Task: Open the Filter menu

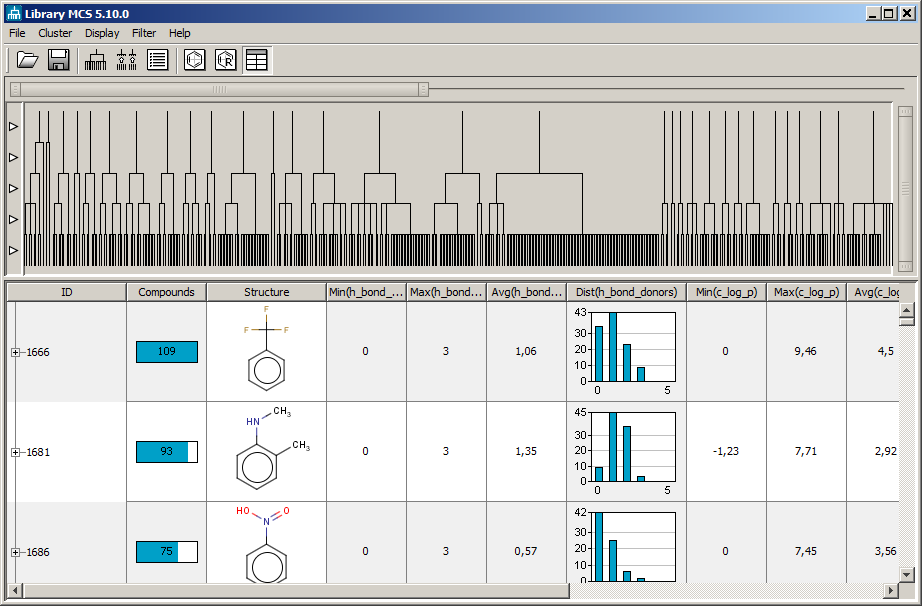Action: pos(144,33)
